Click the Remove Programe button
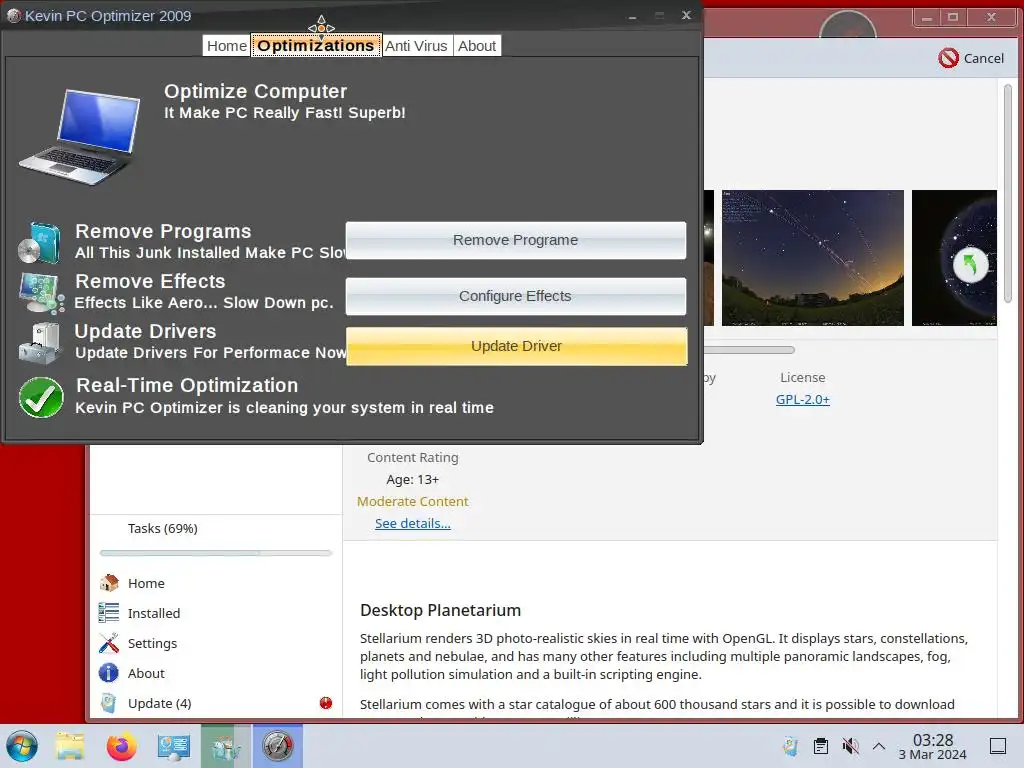The height and width of the screenshot is (768, 1024). (x=516, y=240)
